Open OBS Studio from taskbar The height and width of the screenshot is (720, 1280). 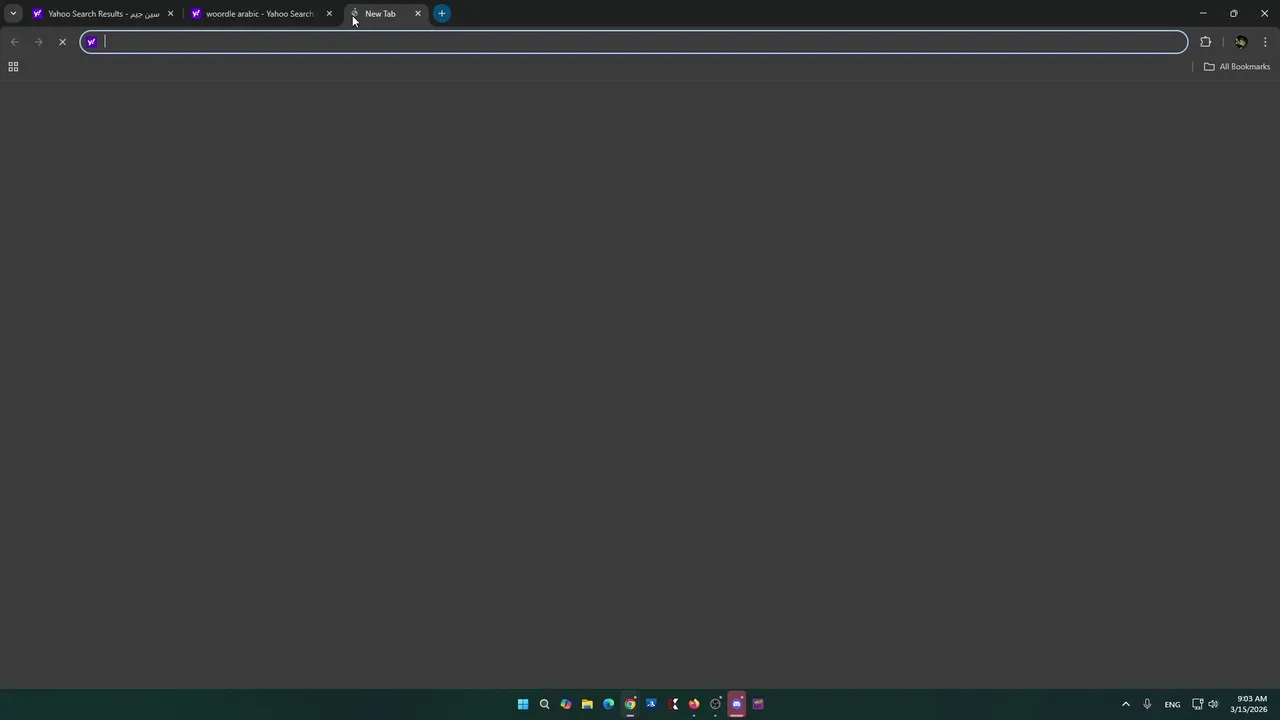click(715, 704)
